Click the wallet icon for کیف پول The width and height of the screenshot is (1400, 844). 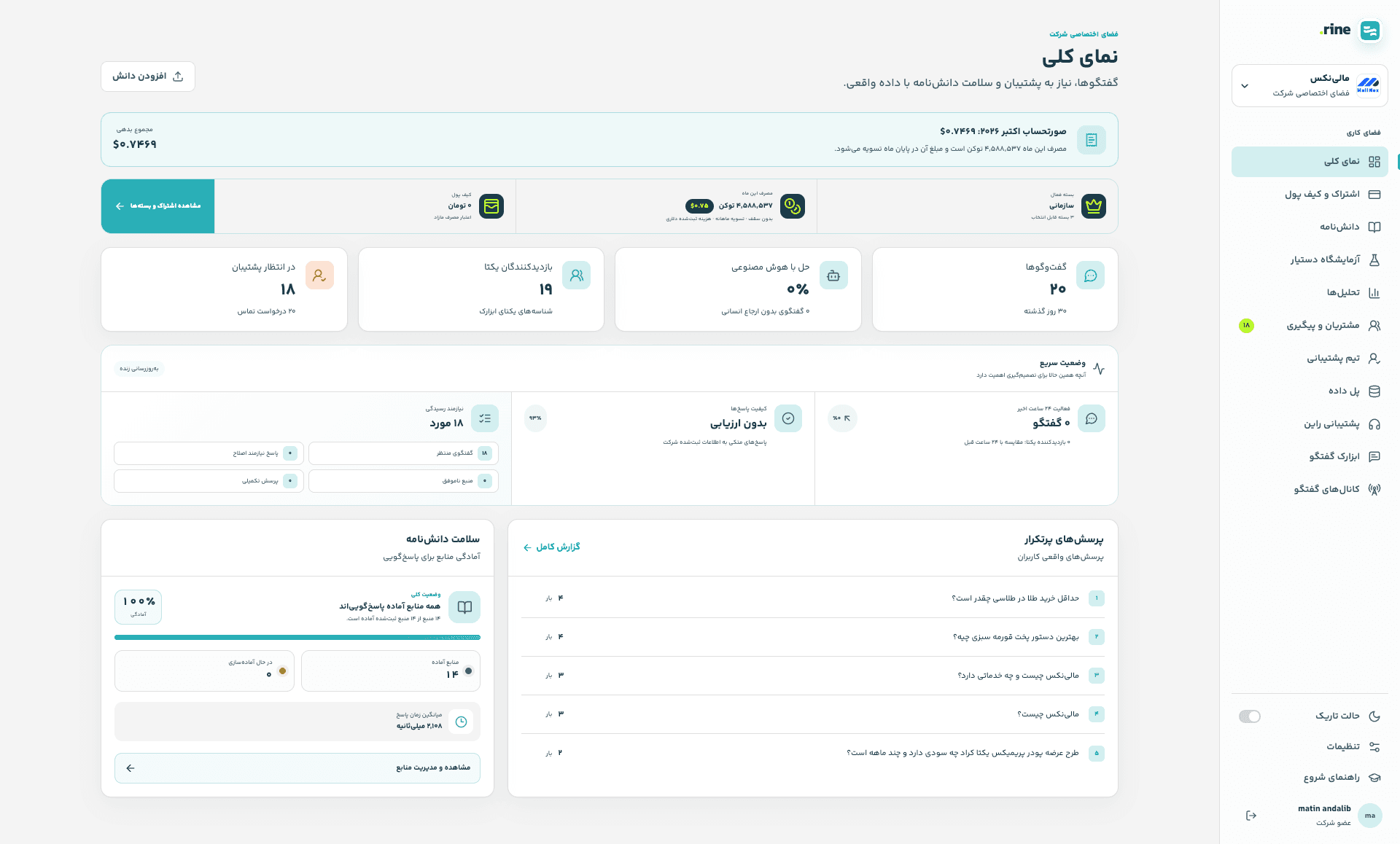click(x=491, y=206)
